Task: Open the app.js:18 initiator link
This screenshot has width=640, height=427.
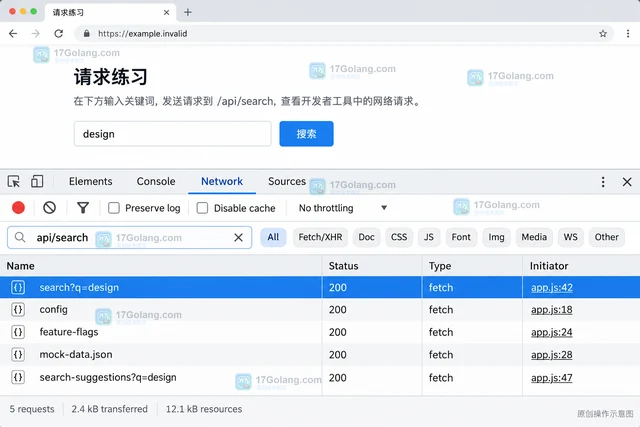Action: pos(551,309)
